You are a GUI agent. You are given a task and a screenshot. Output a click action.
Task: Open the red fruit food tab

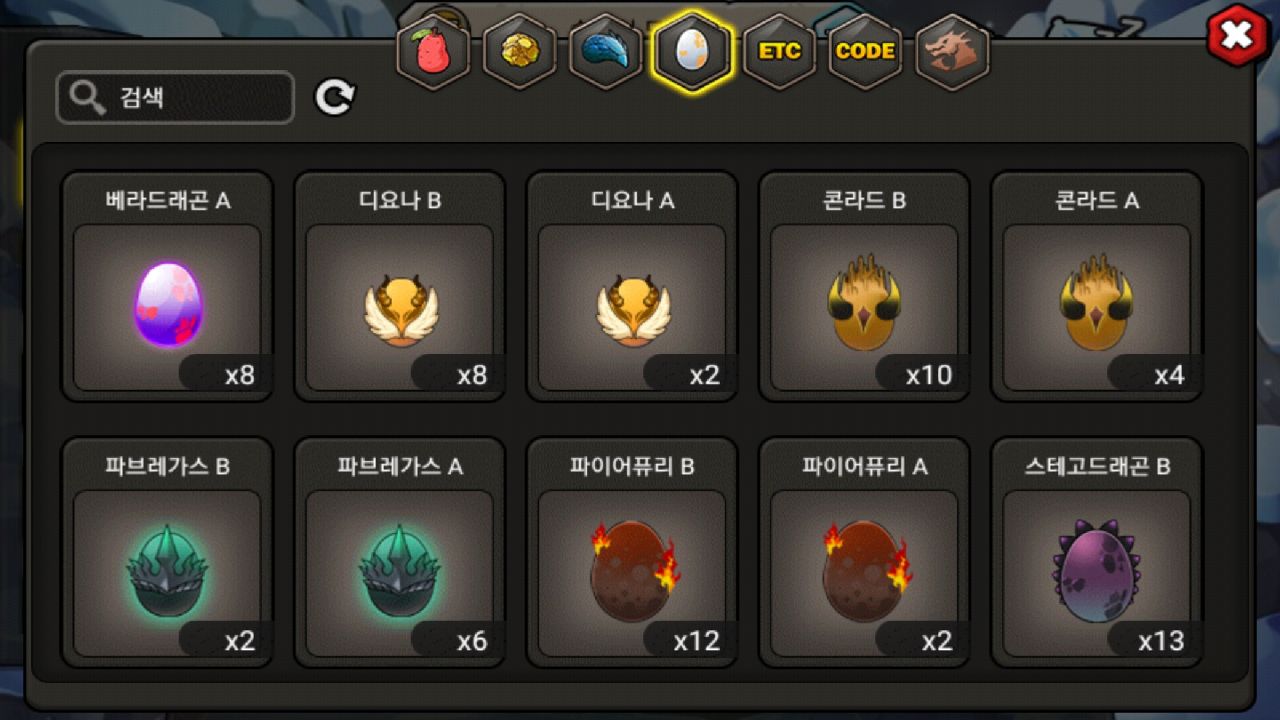click(433, 51)
